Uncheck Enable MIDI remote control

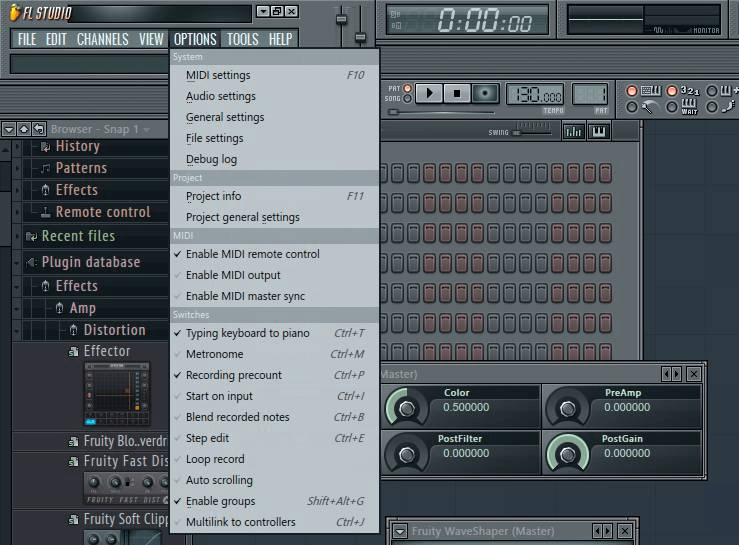(x=252, y=254)
